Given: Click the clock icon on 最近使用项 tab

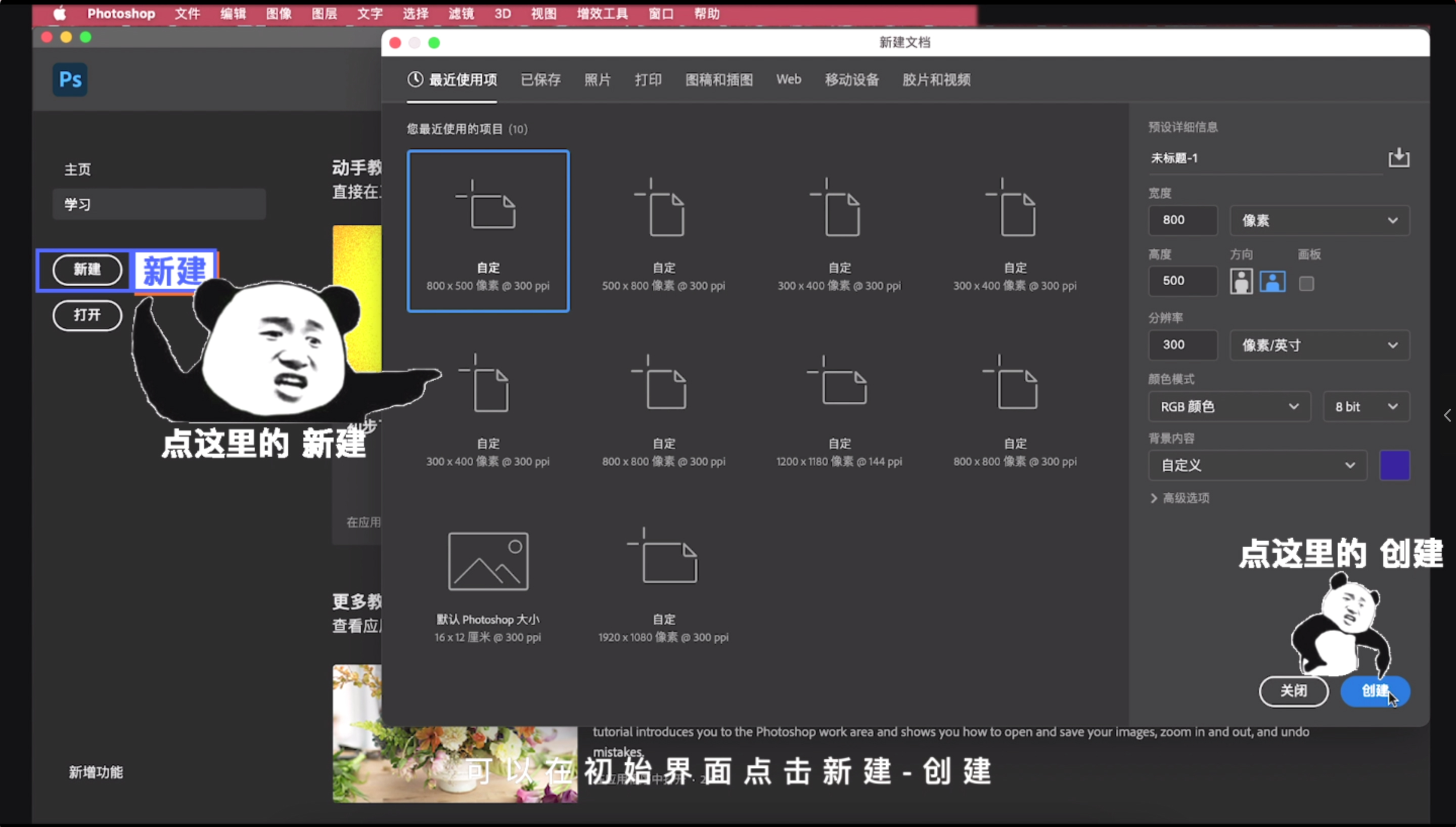Looking at the screenshot, I should point(415,79).
